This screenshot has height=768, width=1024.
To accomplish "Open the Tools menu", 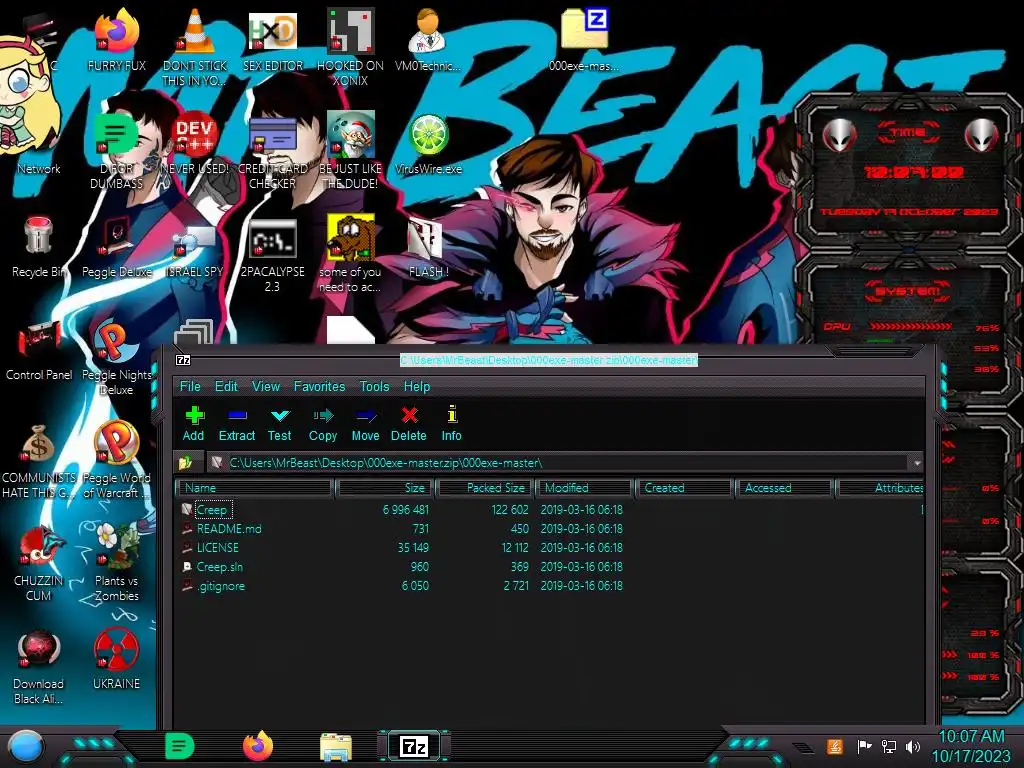I will coord(374,386).
